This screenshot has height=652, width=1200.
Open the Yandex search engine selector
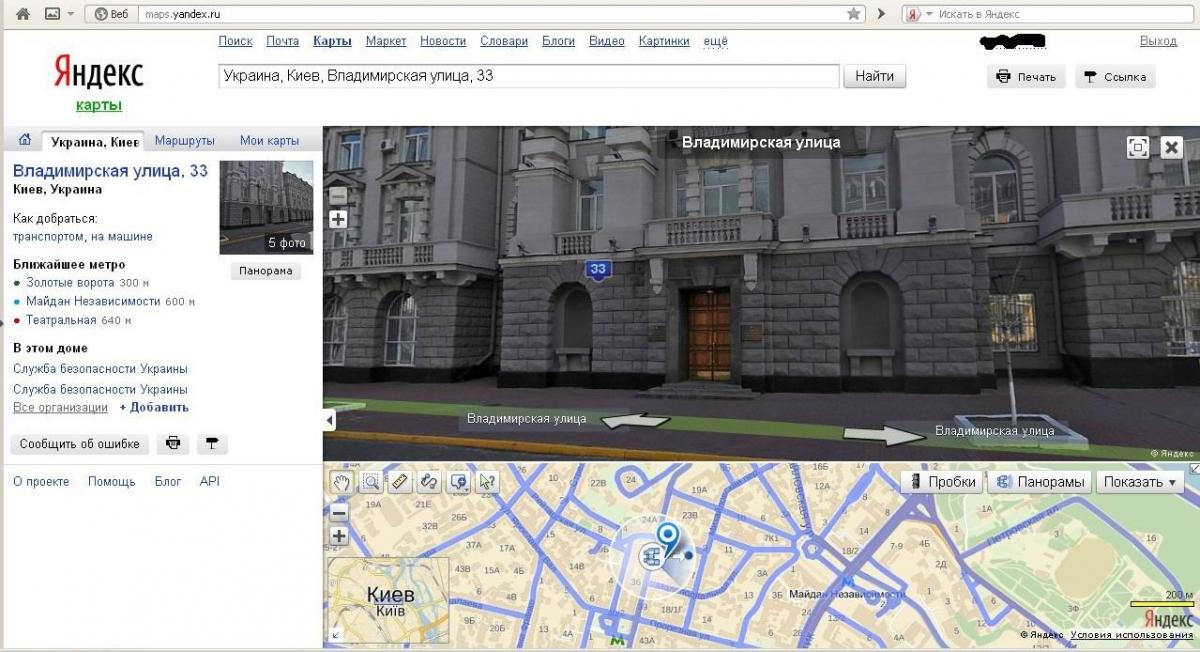pyautogui.click(x=918, y=14)
